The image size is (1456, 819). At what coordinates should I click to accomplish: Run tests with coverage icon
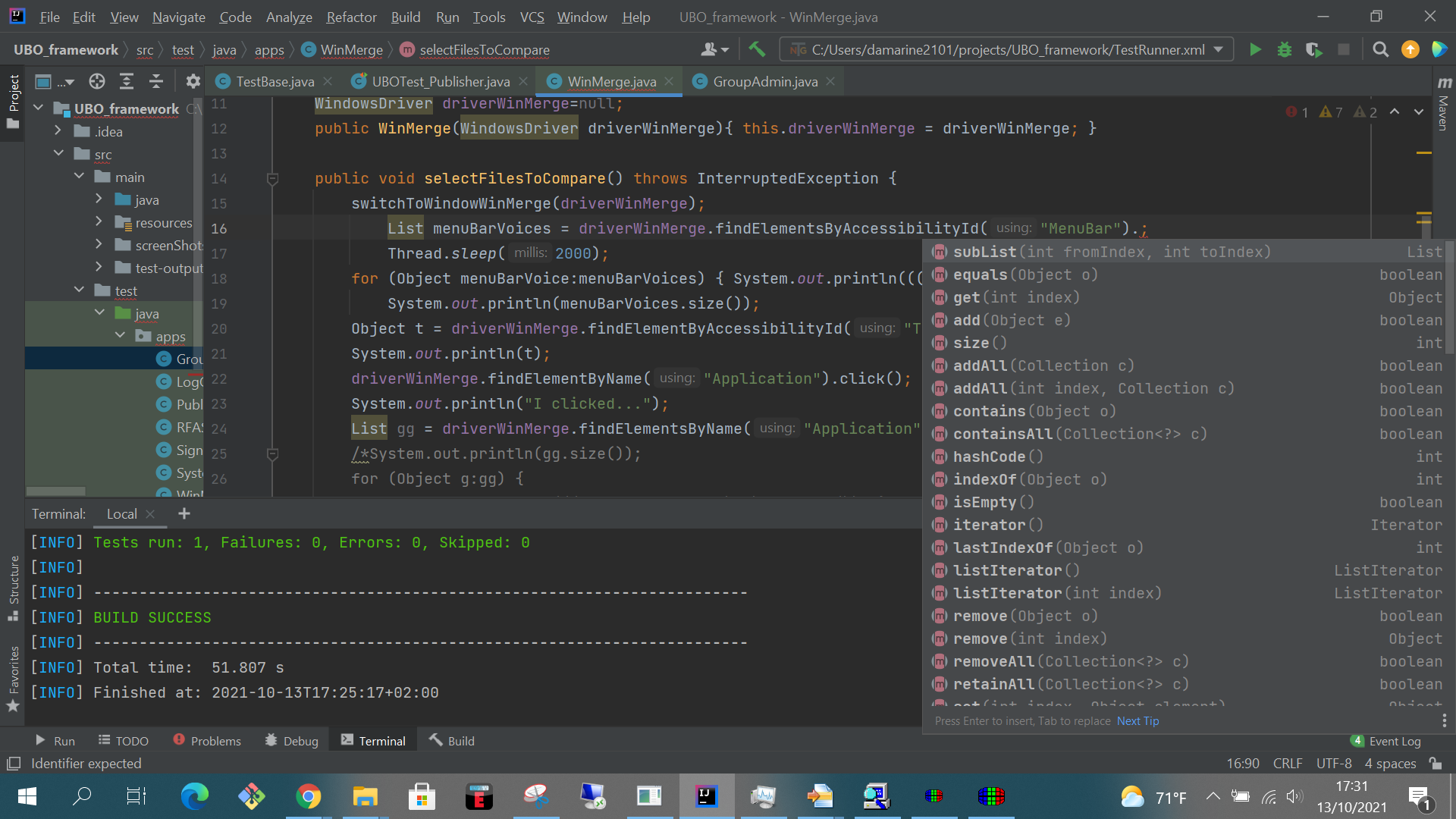click(x=1314, y=49)
